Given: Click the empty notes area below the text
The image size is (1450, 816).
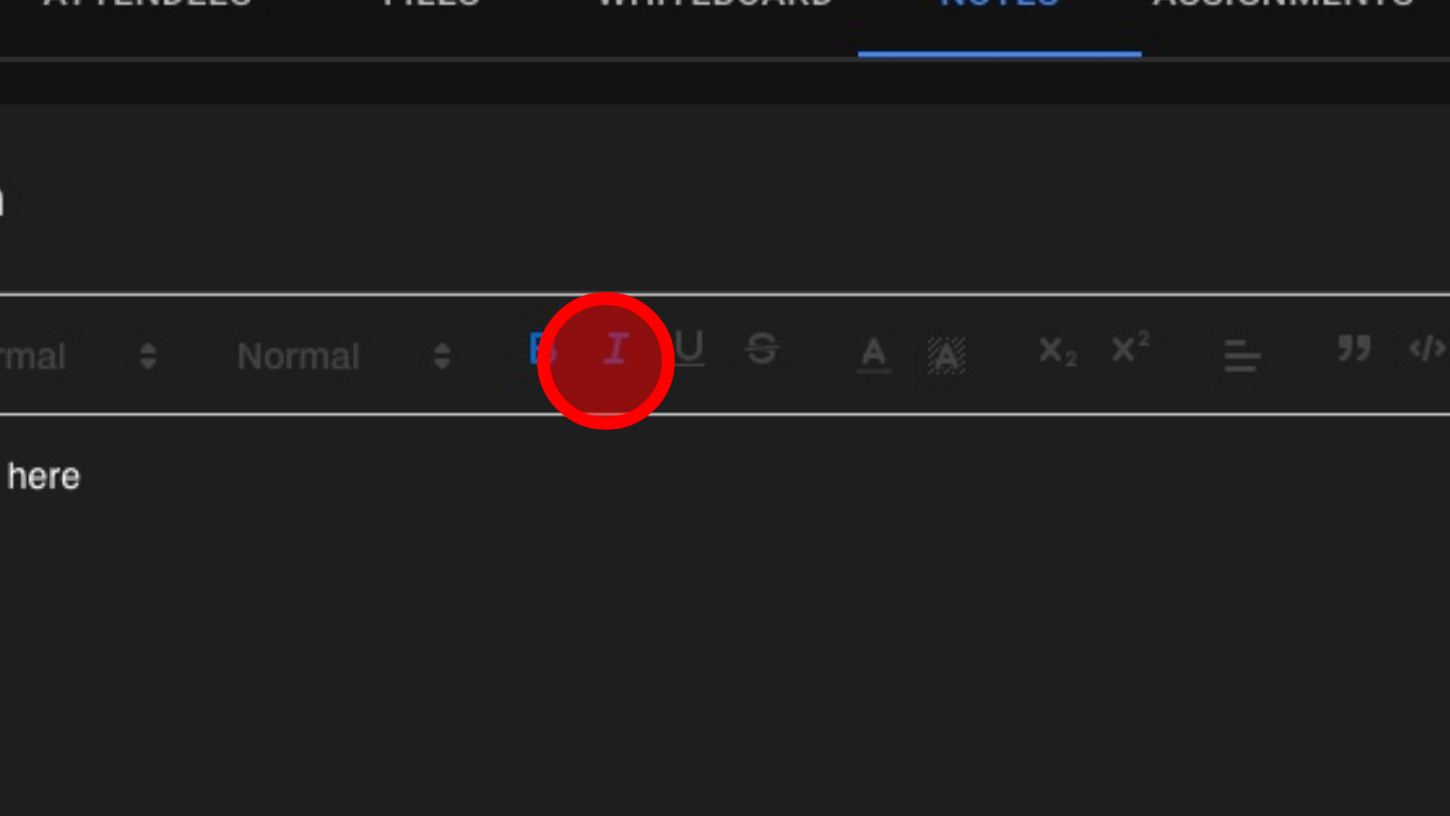Looking at the screenshot, I should click(x=725, y=650).
